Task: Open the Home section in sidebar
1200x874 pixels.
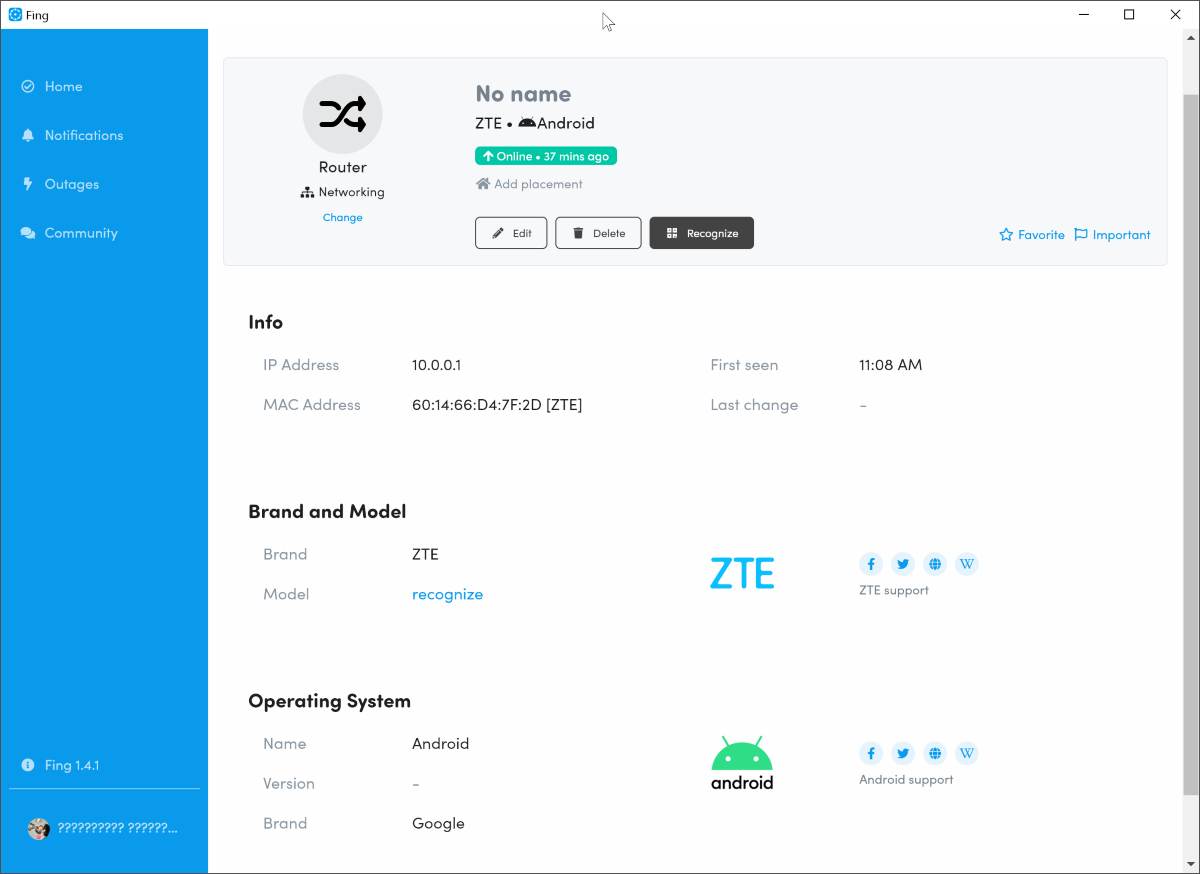Action: tap(63, 87)
